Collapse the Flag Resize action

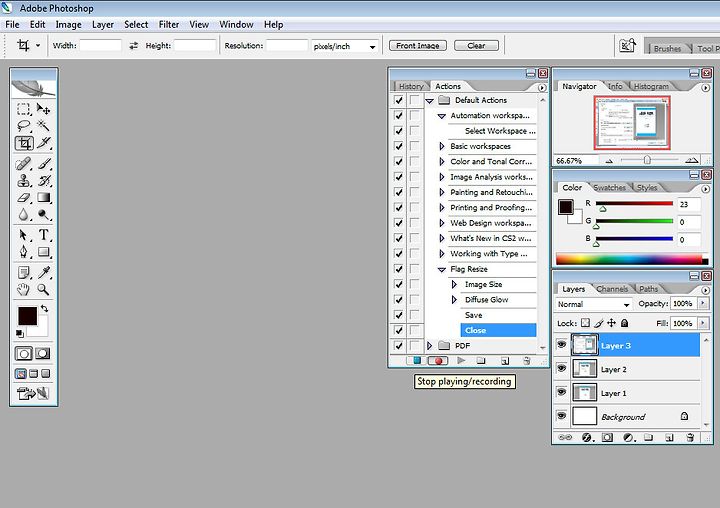[442, 270]
